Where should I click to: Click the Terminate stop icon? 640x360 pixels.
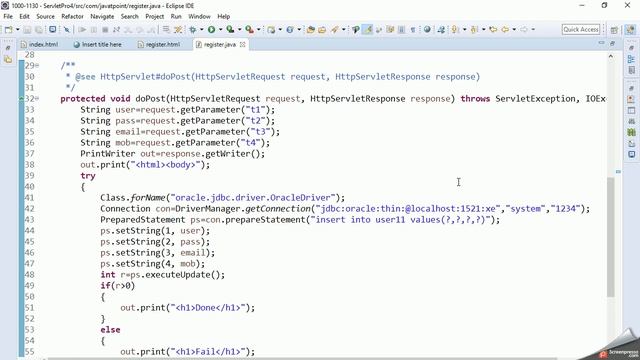(x=105, y=29)
